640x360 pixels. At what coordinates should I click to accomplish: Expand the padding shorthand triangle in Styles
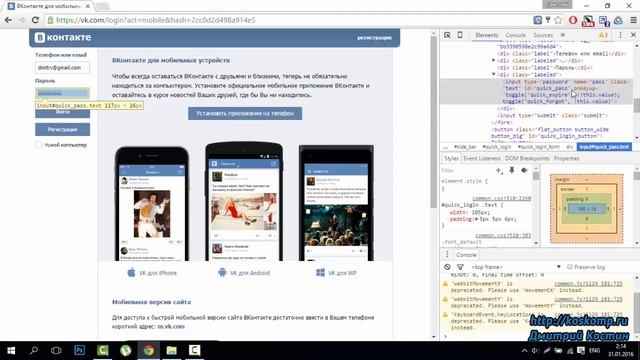coord(476,219)
